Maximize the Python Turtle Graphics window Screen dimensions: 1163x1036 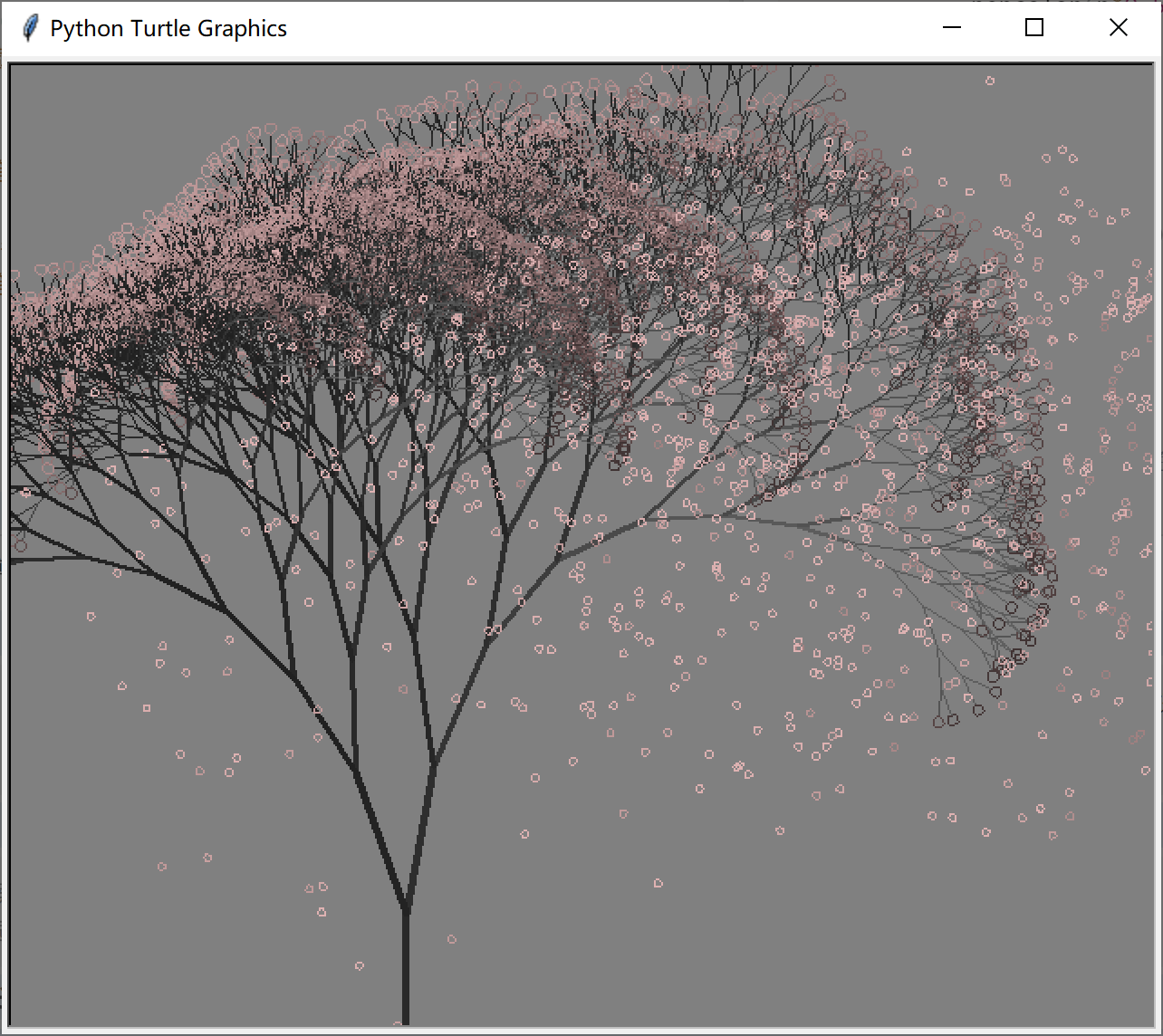tap(1034, 28)
